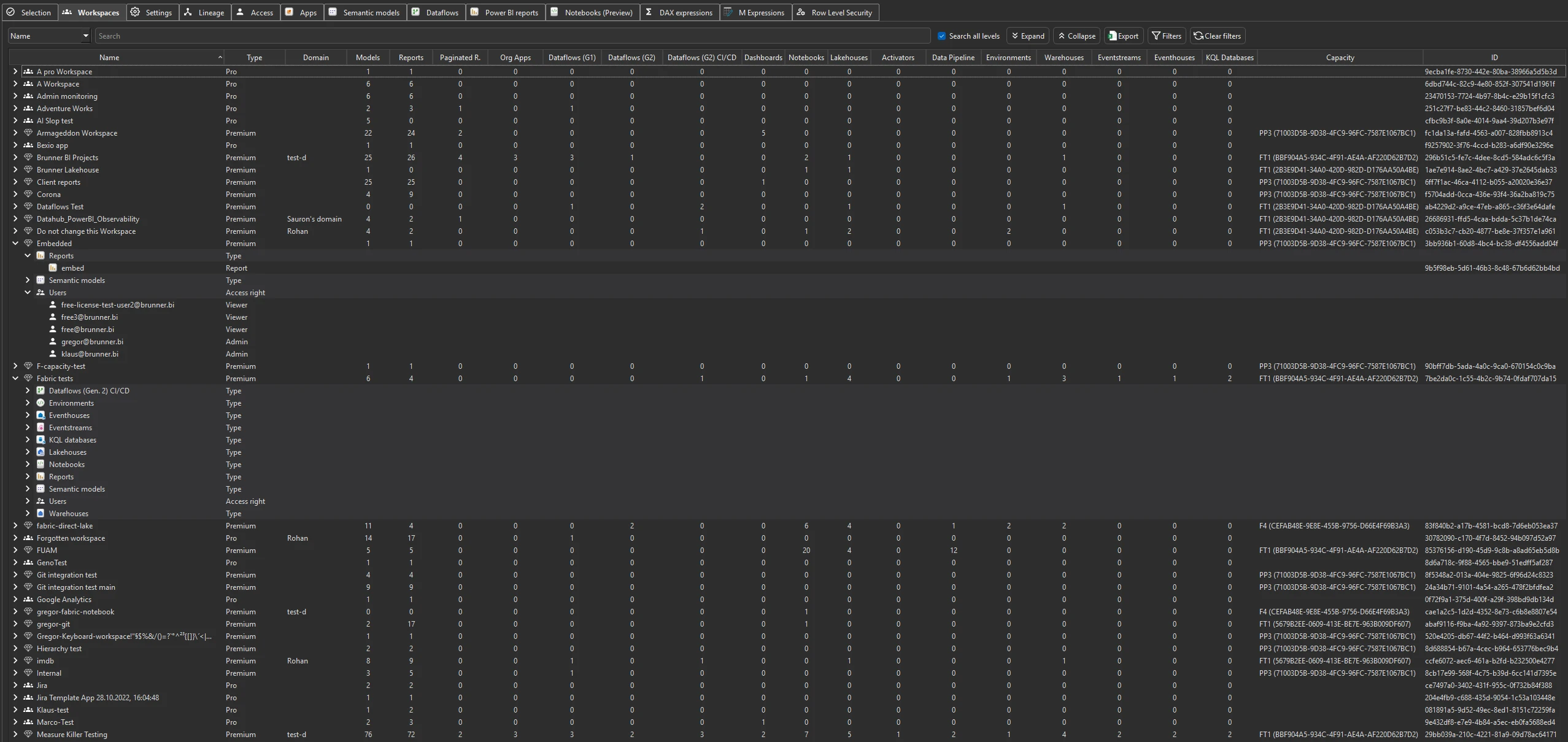The height and width of the screenshot is (742, 1568).
Task: Sort by the Lakehouses column header
Action: point(849,57)
